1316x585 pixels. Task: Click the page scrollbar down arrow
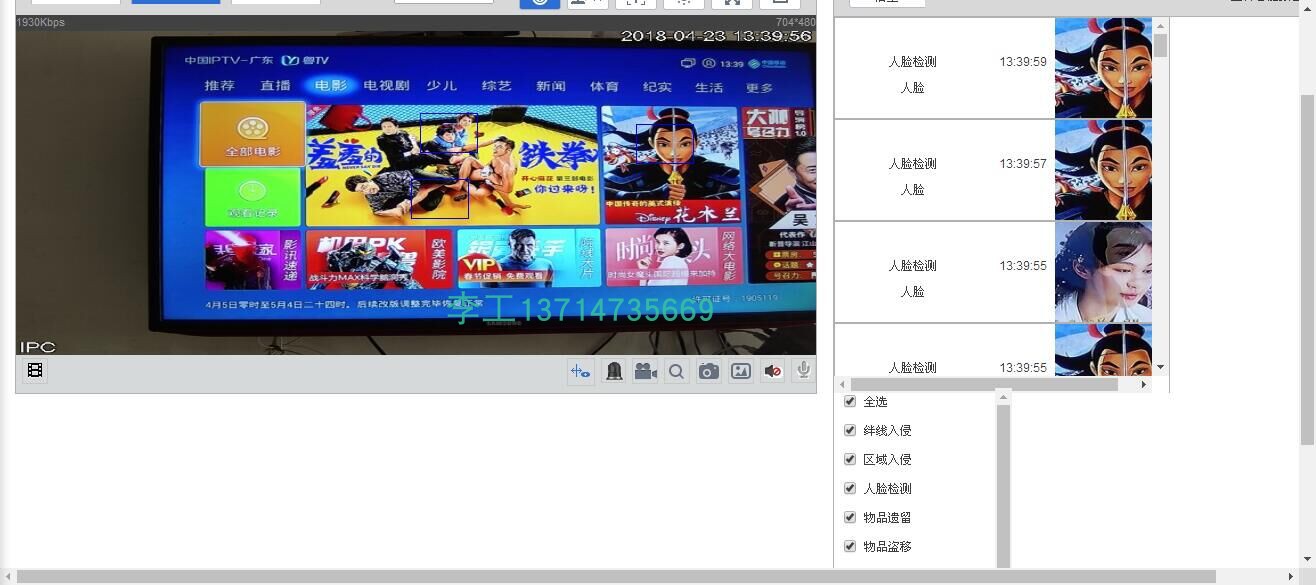coord(1308,560)
